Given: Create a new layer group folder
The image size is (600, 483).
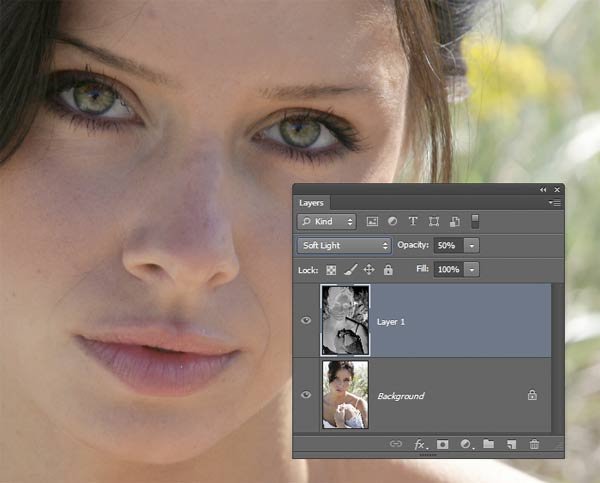Looking at the screenshot, I should point(488,444).
